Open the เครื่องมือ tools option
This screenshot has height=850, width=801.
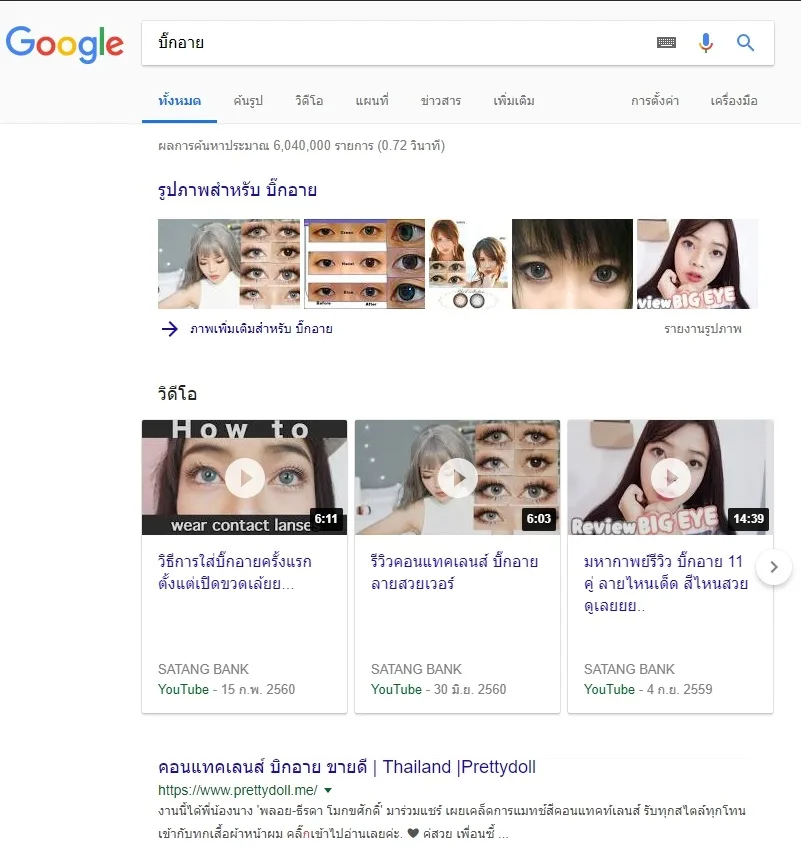pyautogui.click(x=734, y=101)
